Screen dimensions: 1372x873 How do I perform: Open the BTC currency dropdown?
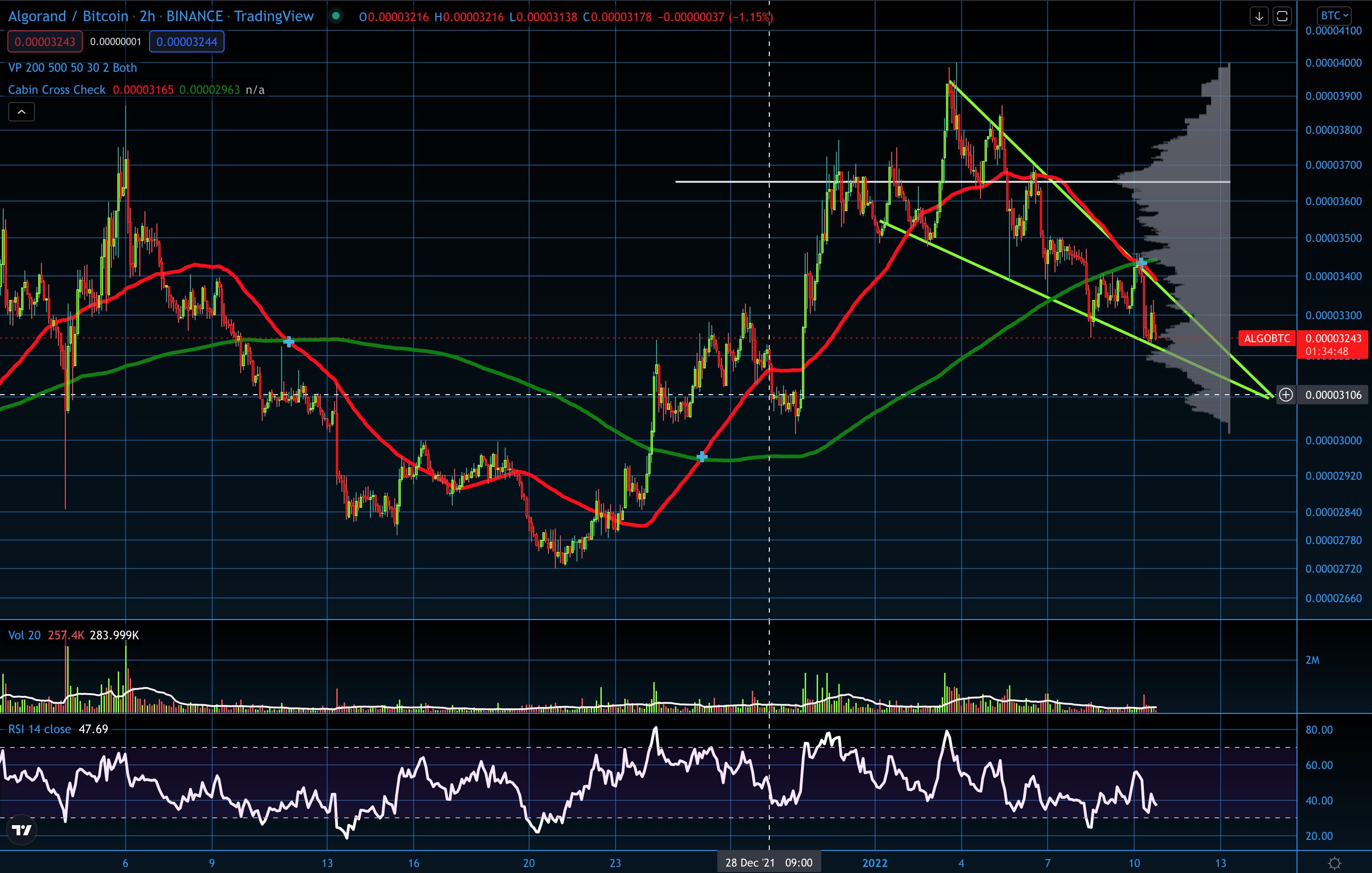click(x=1334, y=15)
